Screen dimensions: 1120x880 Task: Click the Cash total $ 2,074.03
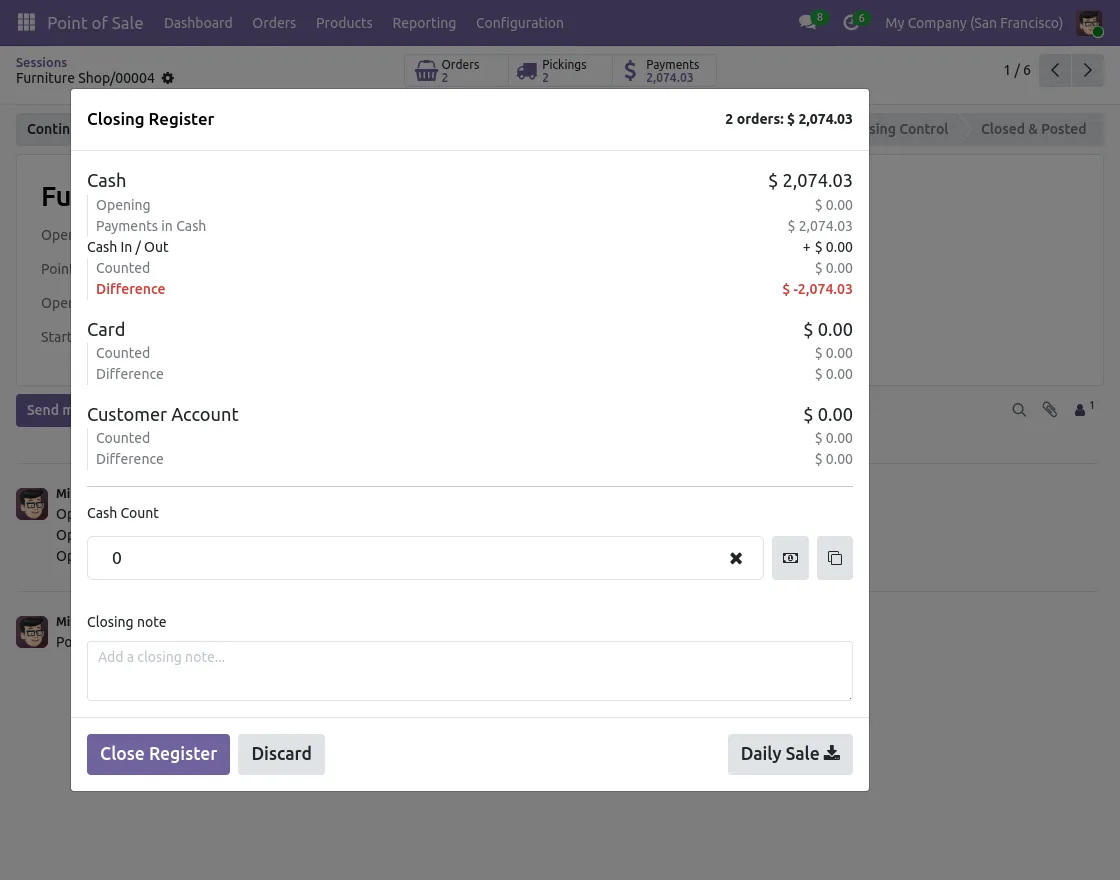point(810,181)
